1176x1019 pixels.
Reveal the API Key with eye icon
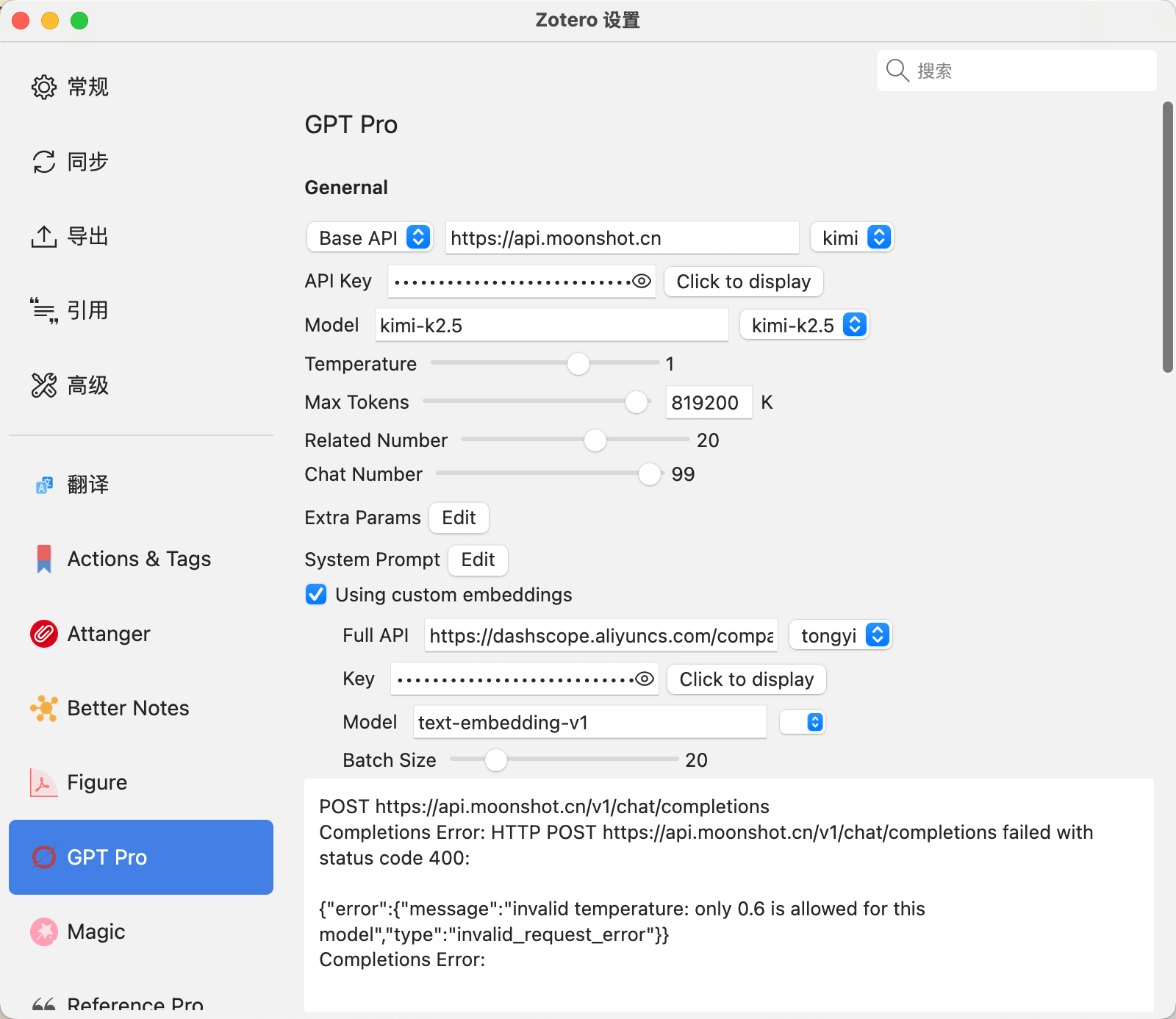pos(642,282)
